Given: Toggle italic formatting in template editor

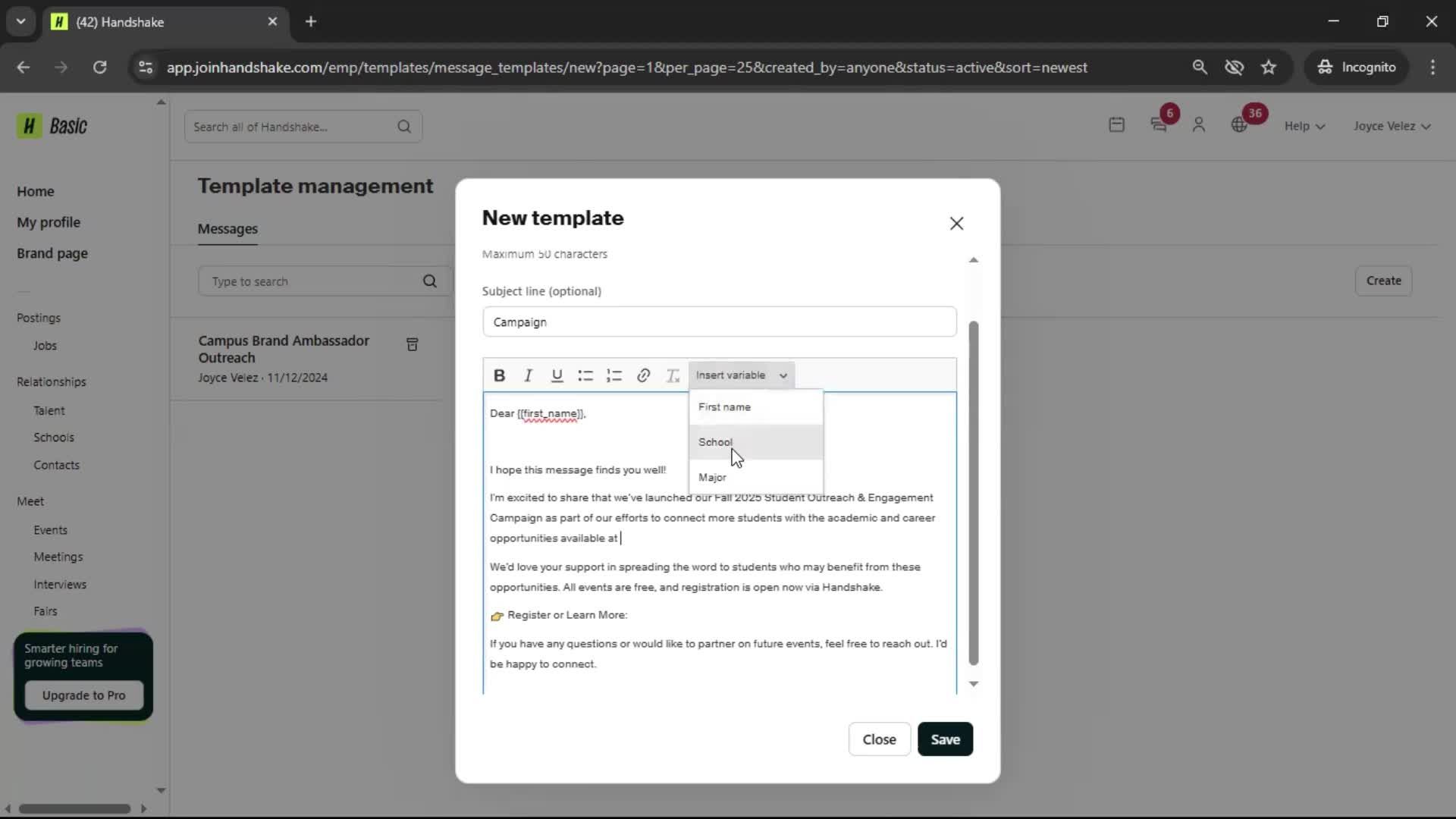Looking at the screenshot, I should point(528,375).
